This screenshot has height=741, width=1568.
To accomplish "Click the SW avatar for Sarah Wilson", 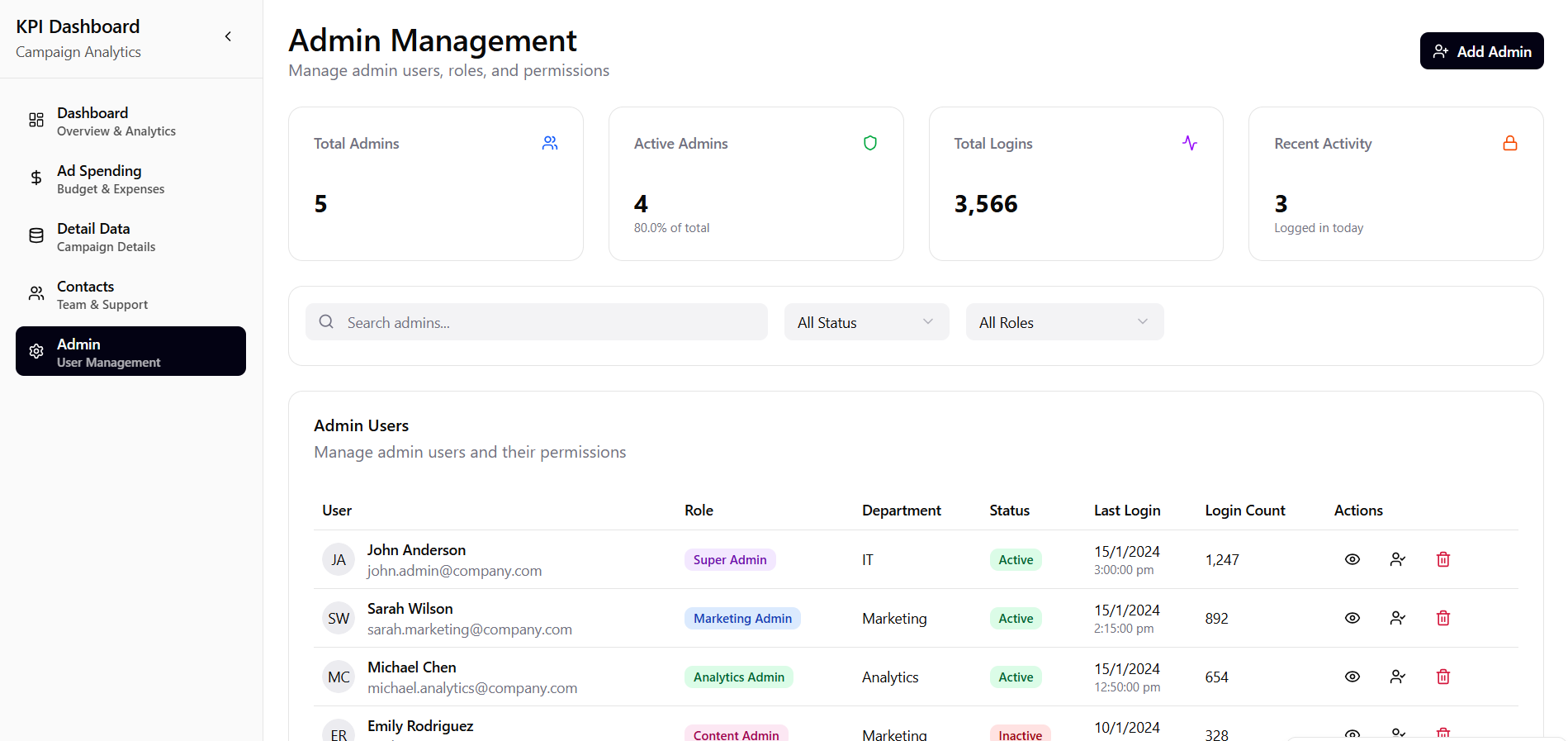I will coord(339,618).
